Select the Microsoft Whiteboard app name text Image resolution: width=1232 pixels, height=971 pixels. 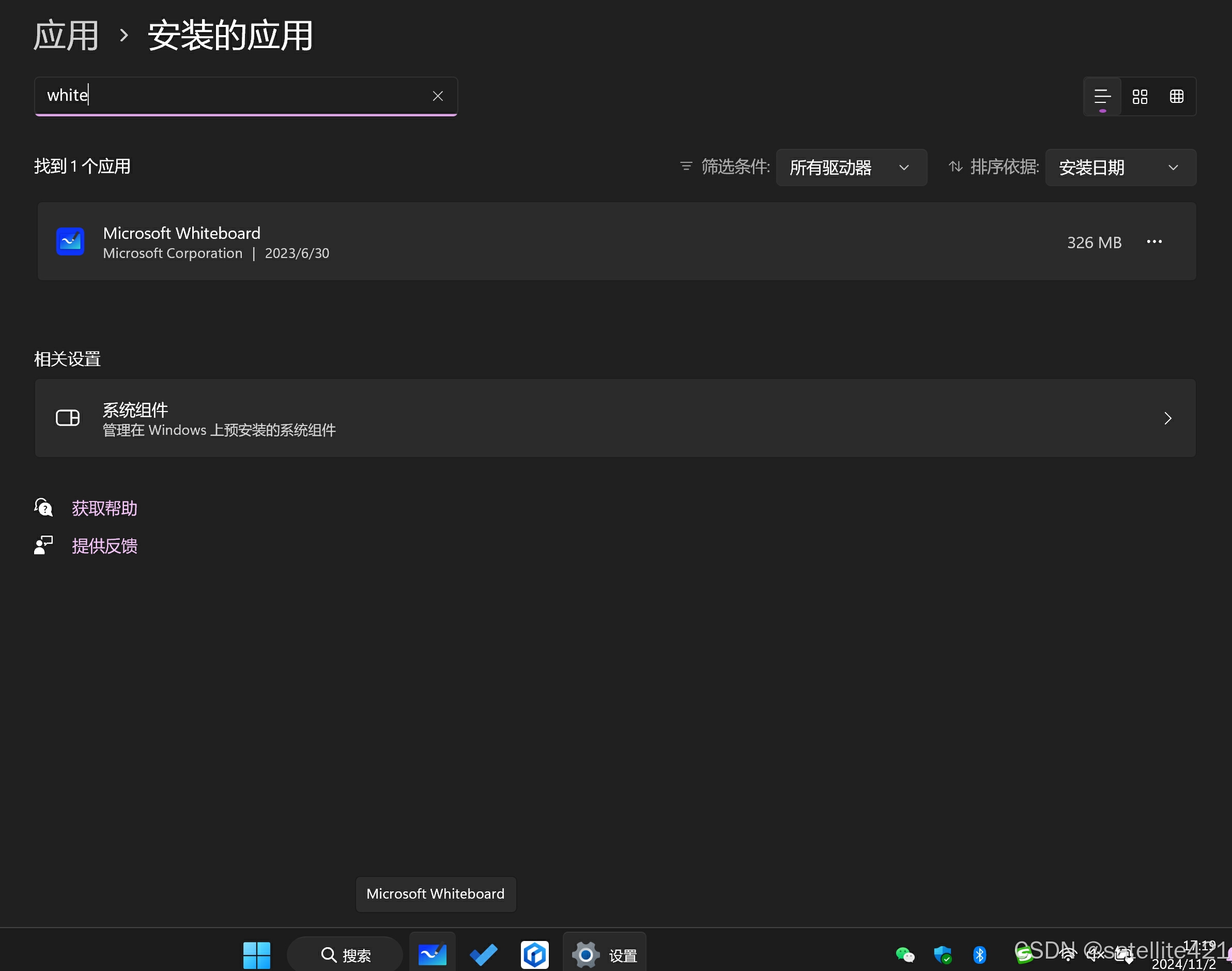point(182,233)
